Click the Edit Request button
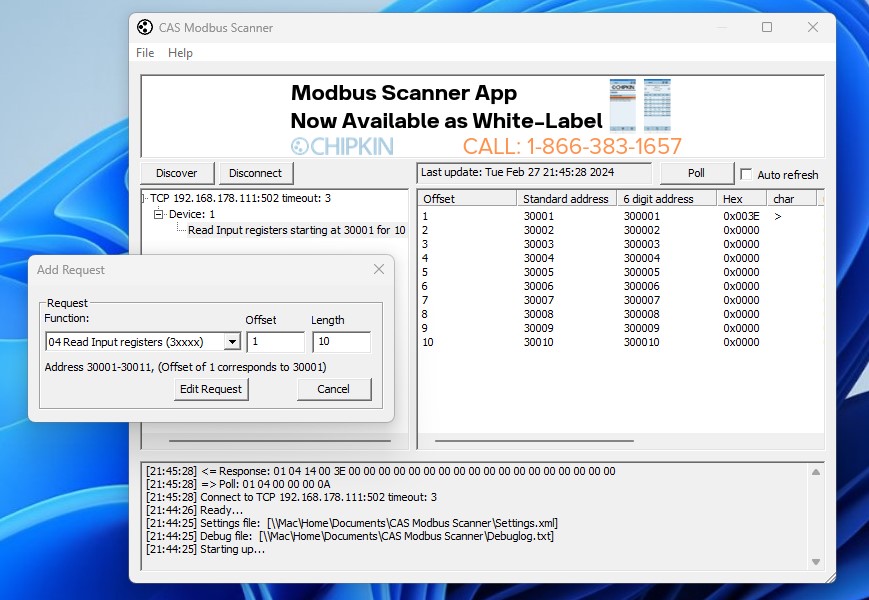This screenshot has height=600, width=869. [211, 389]
